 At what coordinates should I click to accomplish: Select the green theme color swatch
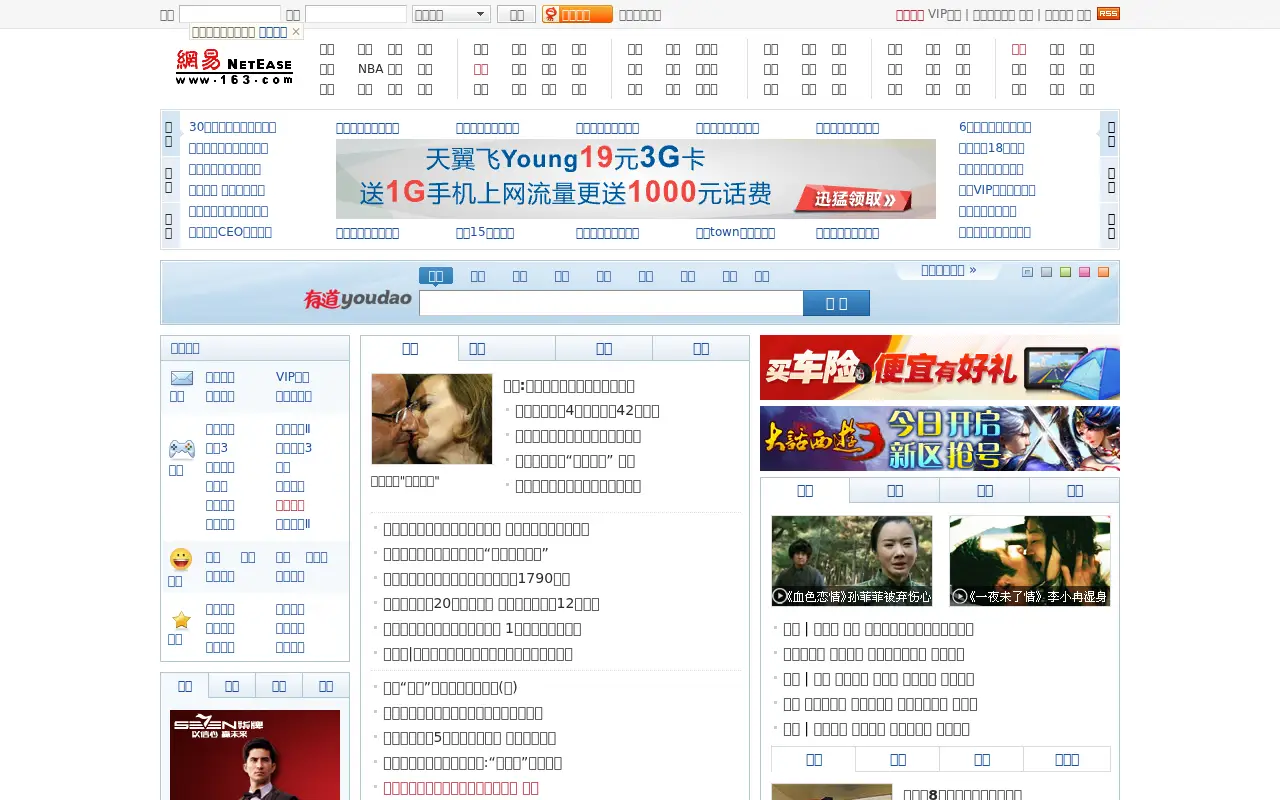click(1065, 272)
